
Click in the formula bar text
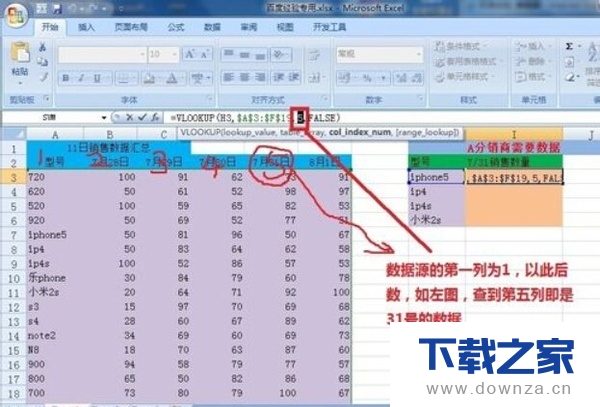coord(255,118)
